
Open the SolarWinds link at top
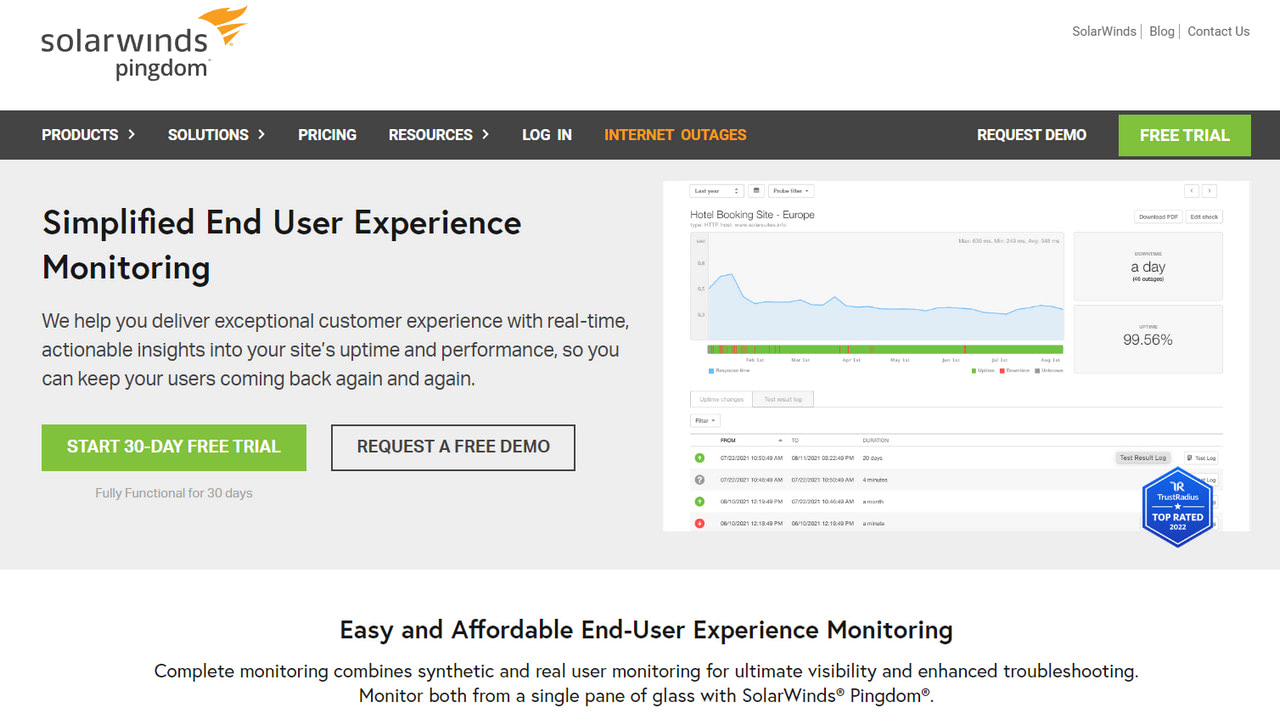coord(1104,31)
